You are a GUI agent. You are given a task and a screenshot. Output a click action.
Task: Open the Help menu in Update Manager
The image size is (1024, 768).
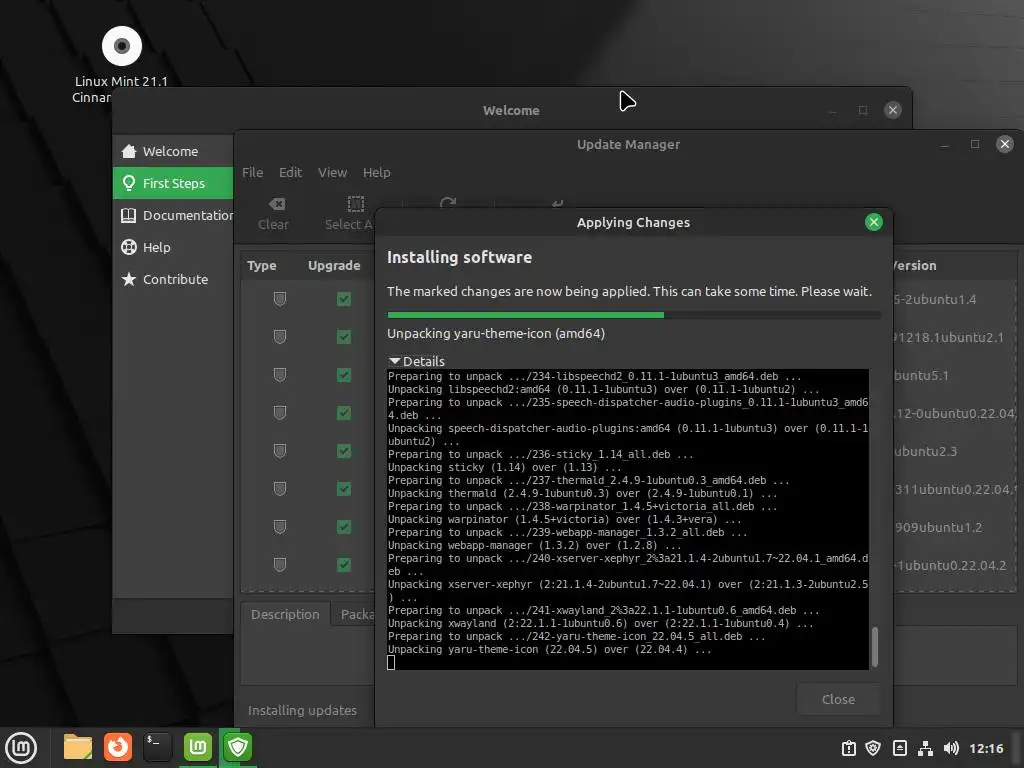(377, 172)
